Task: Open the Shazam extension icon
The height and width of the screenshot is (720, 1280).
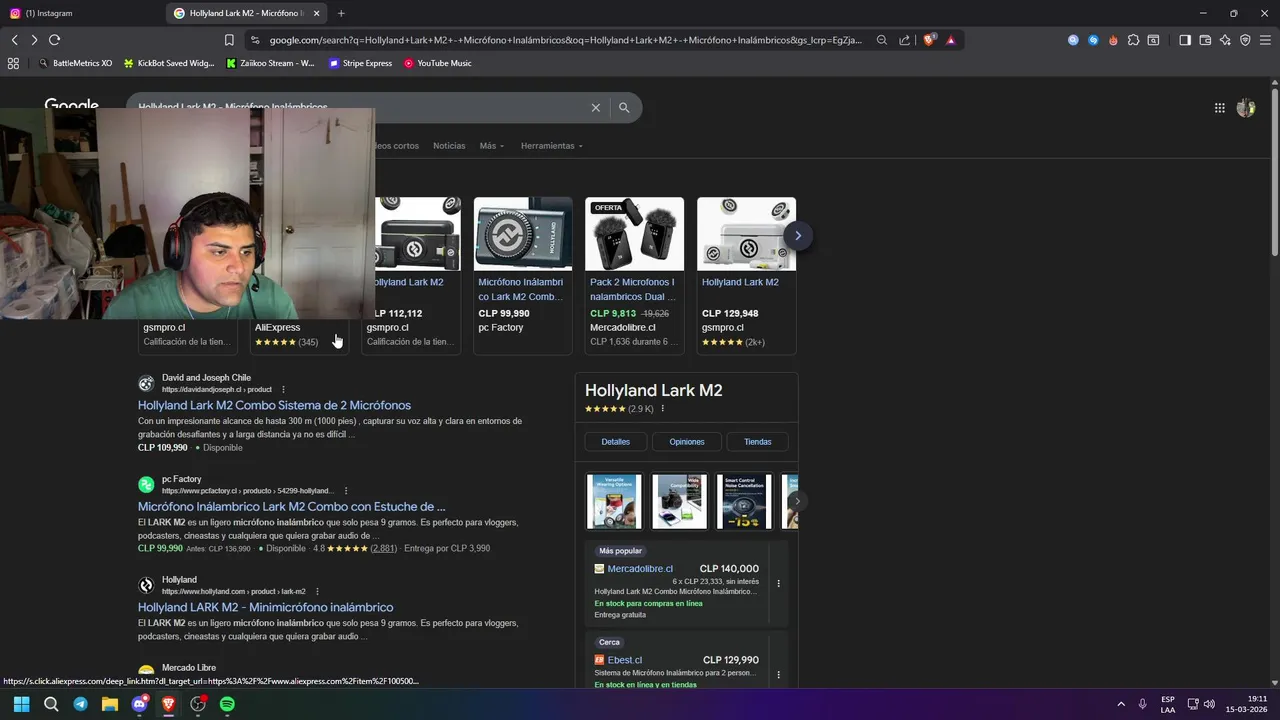Action: point(1093,40)
